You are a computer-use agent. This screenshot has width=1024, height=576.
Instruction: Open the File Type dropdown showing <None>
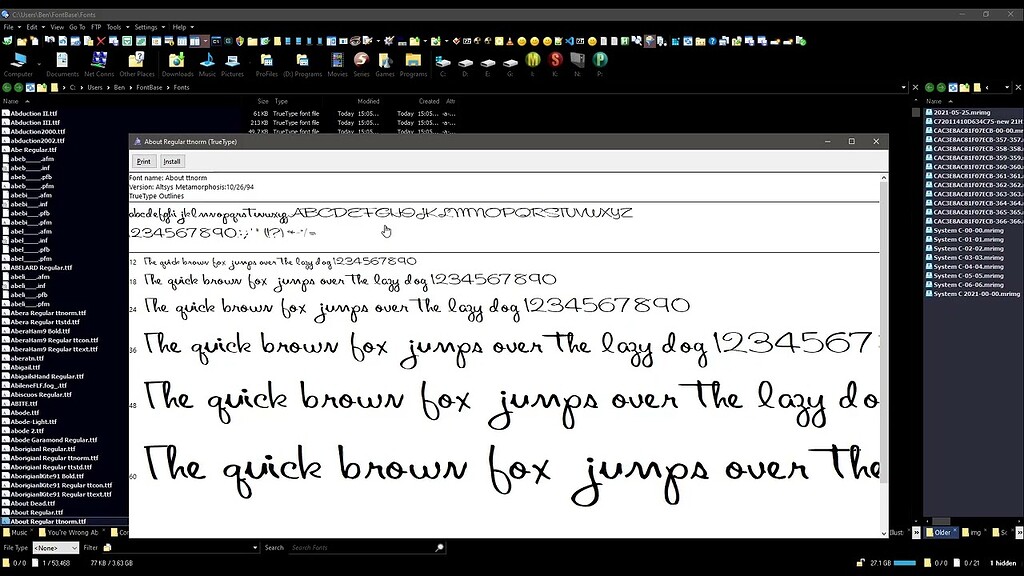coord(55,548)
